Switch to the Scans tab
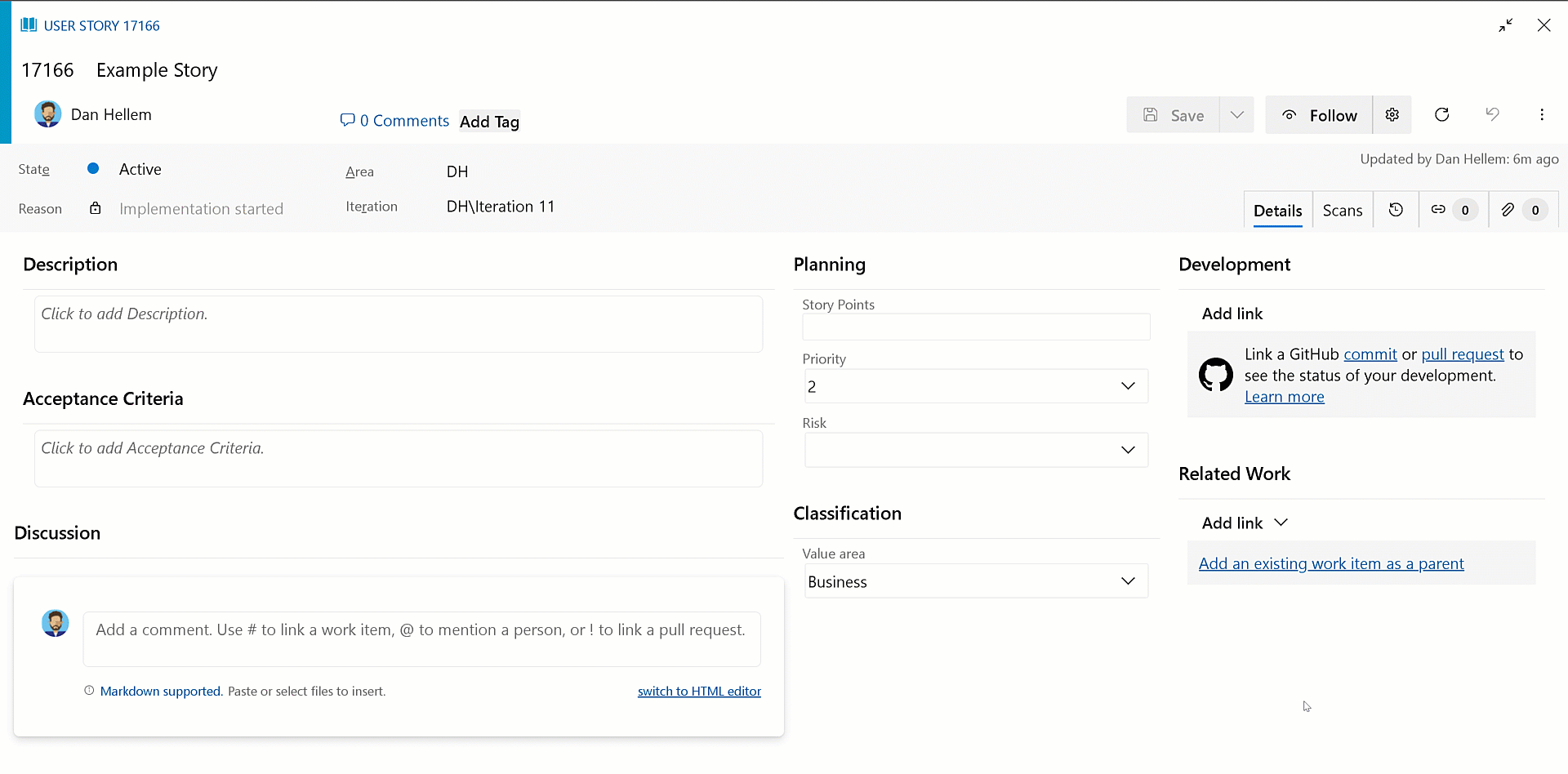The height and width of the screenshot is (774, 1568). coord(1342,210)
